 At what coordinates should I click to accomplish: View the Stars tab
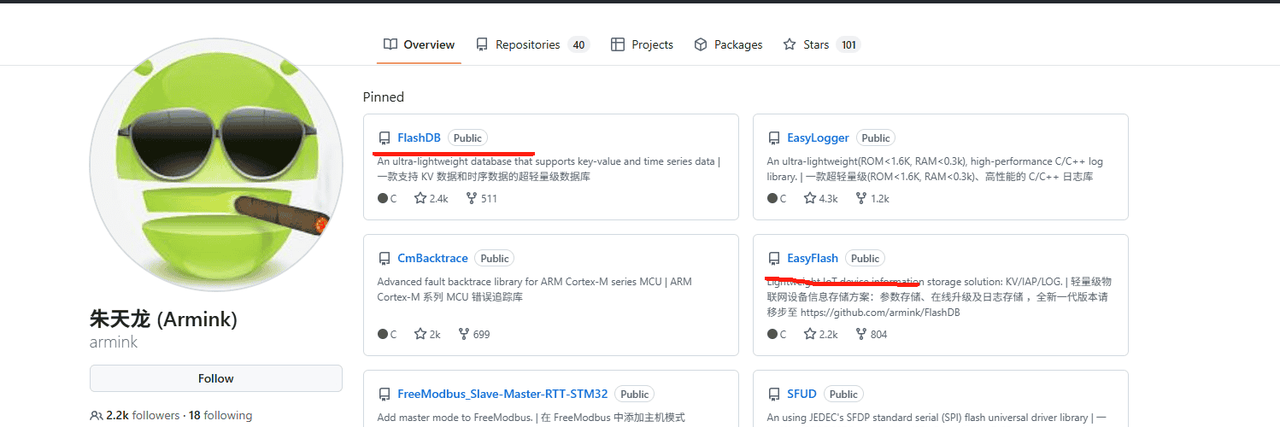pyautogui.click(x=820, y=45)
